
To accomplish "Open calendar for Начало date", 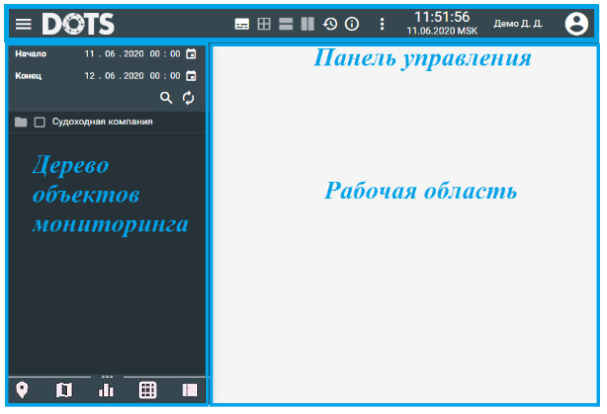I will pyautogui.click(x=190, y=54).
